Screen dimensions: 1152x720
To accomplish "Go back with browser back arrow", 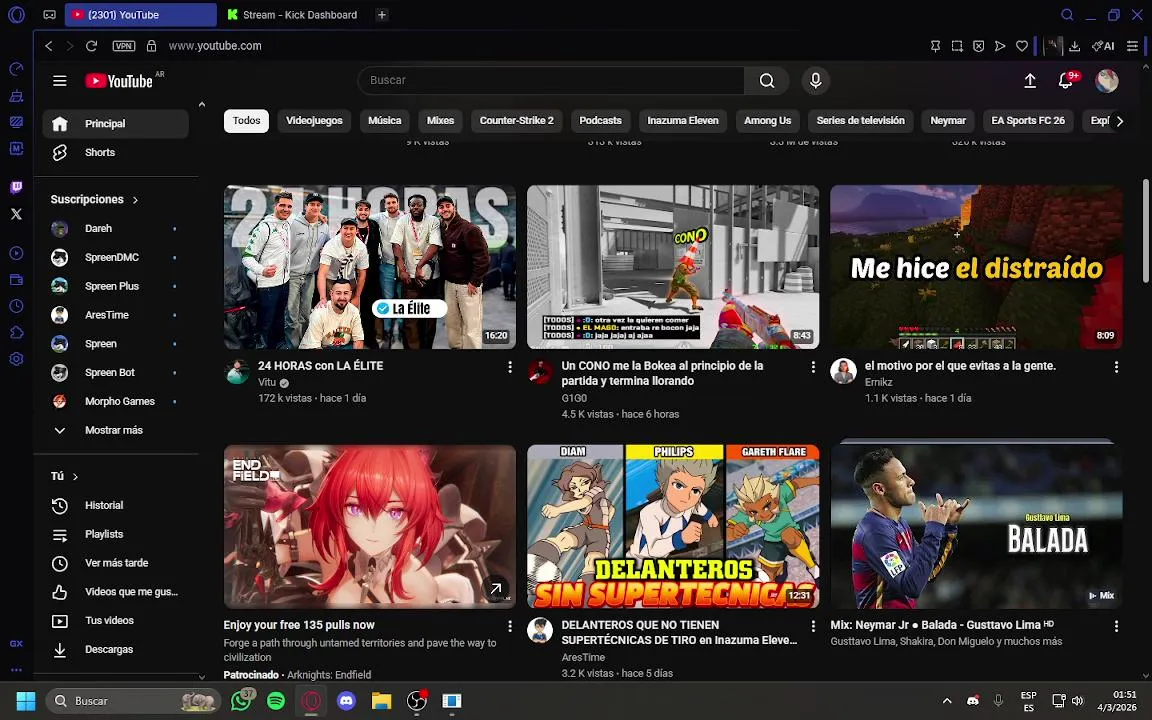I will pos(48,46).
